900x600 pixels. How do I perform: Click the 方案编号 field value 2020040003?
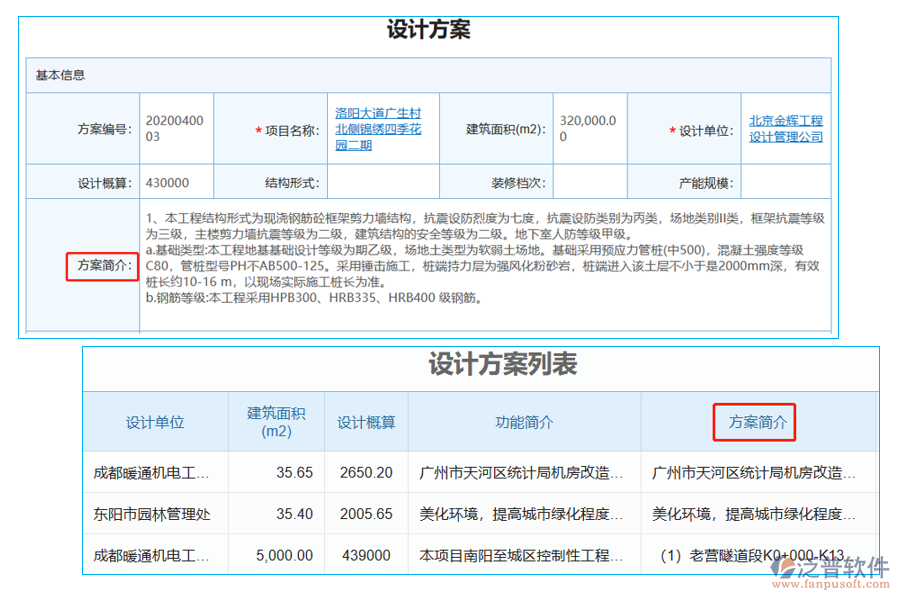tap(174, 129)
